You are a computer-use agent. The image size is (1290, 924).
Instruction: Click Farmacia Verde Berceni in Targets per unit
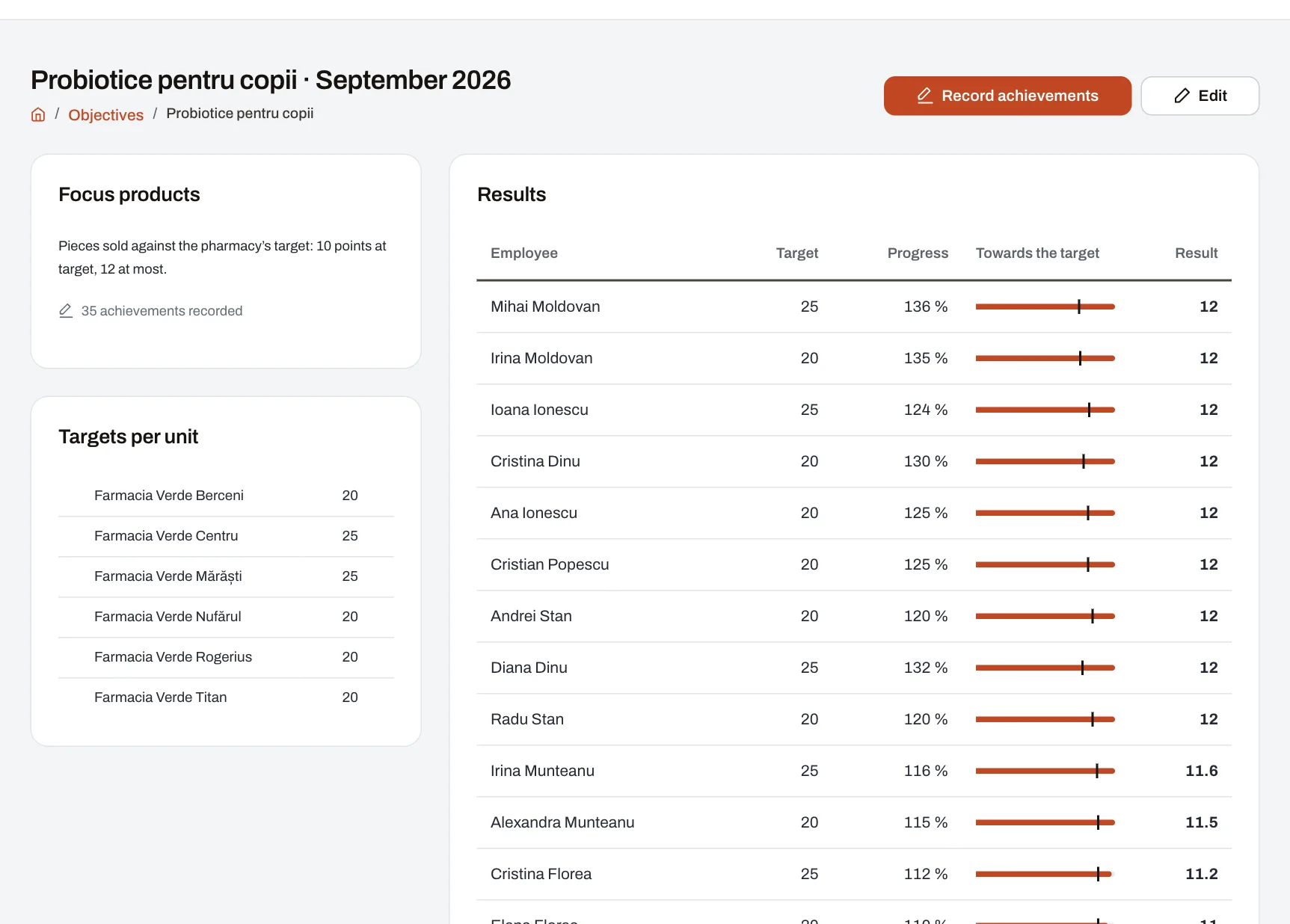169,496
